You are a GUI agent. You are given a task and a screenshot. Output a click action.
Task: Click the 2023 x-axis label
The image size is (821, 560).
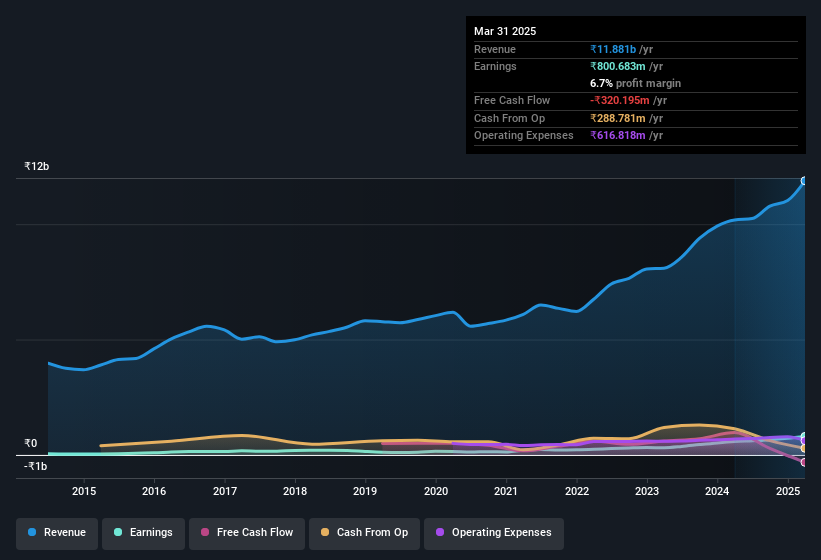(x=647, y=491)
